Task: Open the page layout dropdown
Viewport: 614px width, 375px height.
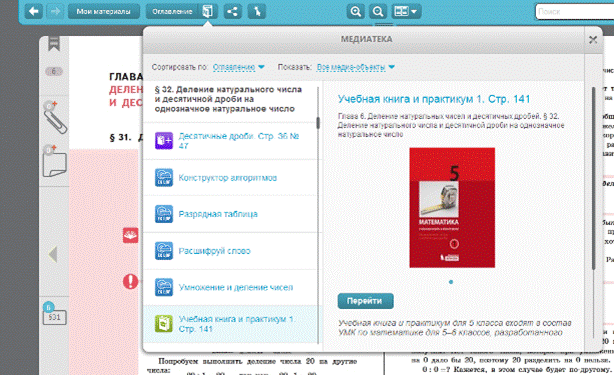Action: pyautogui.click(x=406, y=11)
